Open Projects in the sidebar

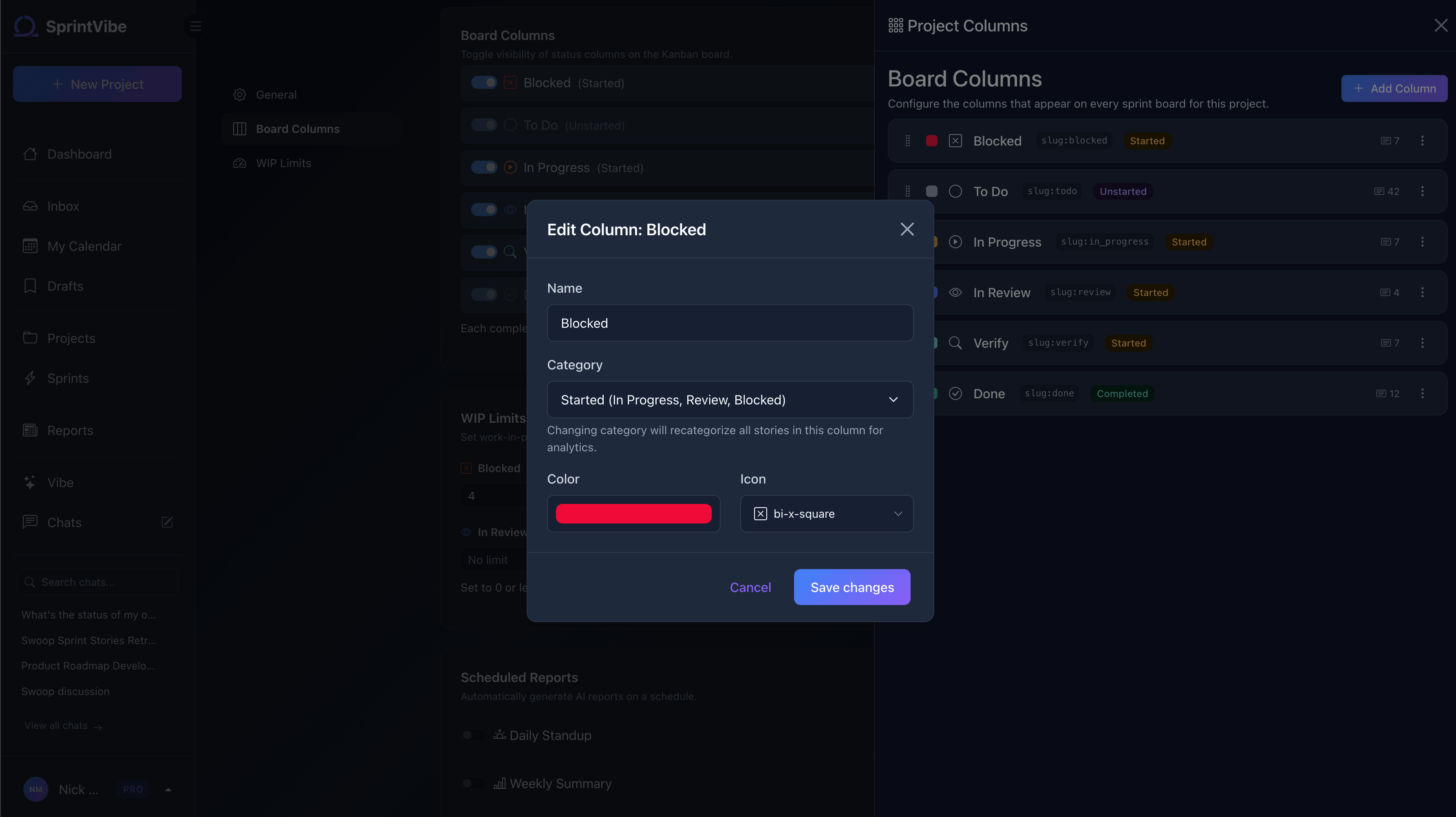(x=97, y=338)
